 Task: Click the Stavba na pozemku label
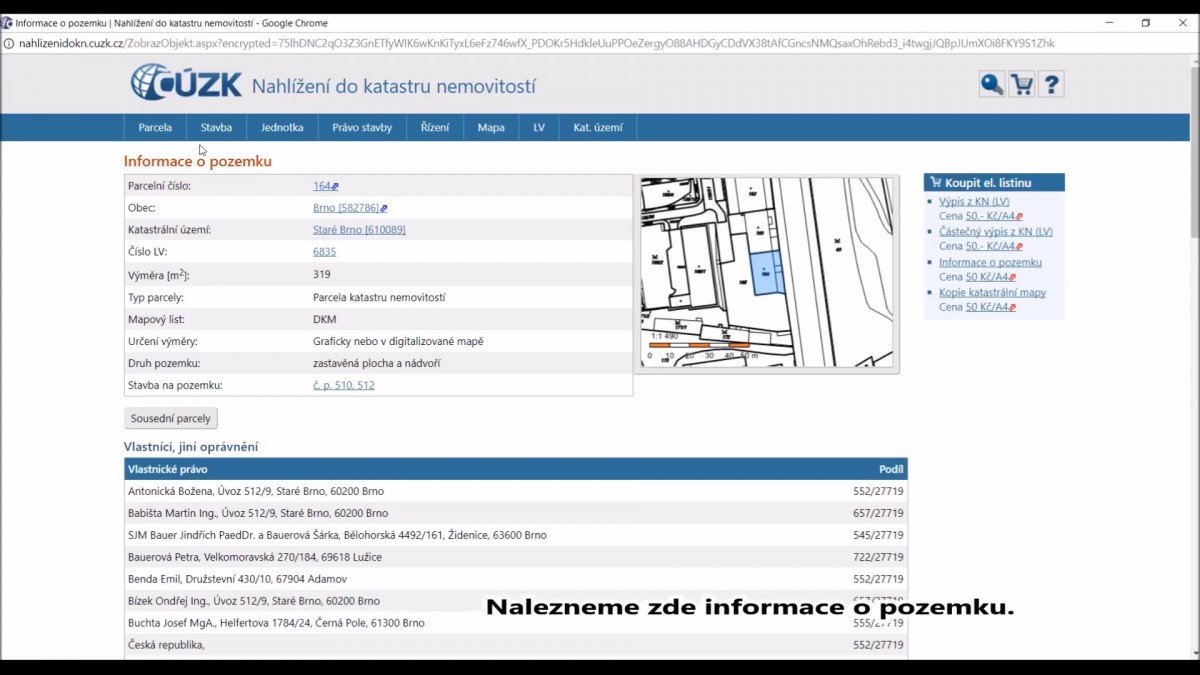click(175, 385)
